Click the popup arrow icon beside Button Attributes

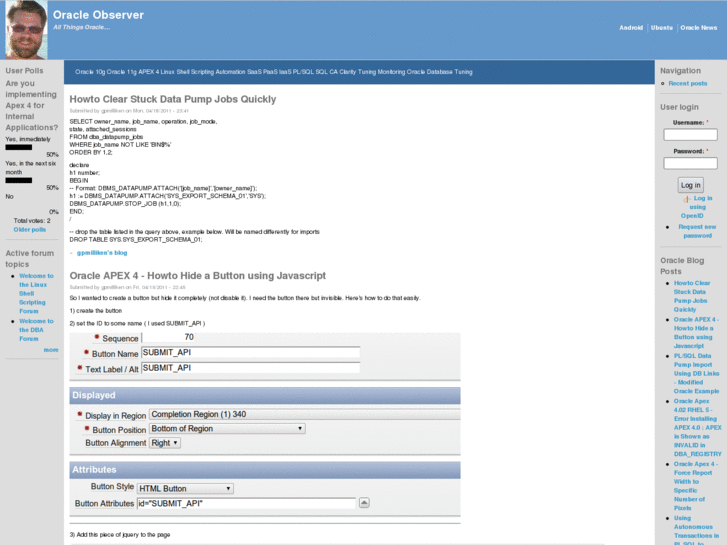364,503
